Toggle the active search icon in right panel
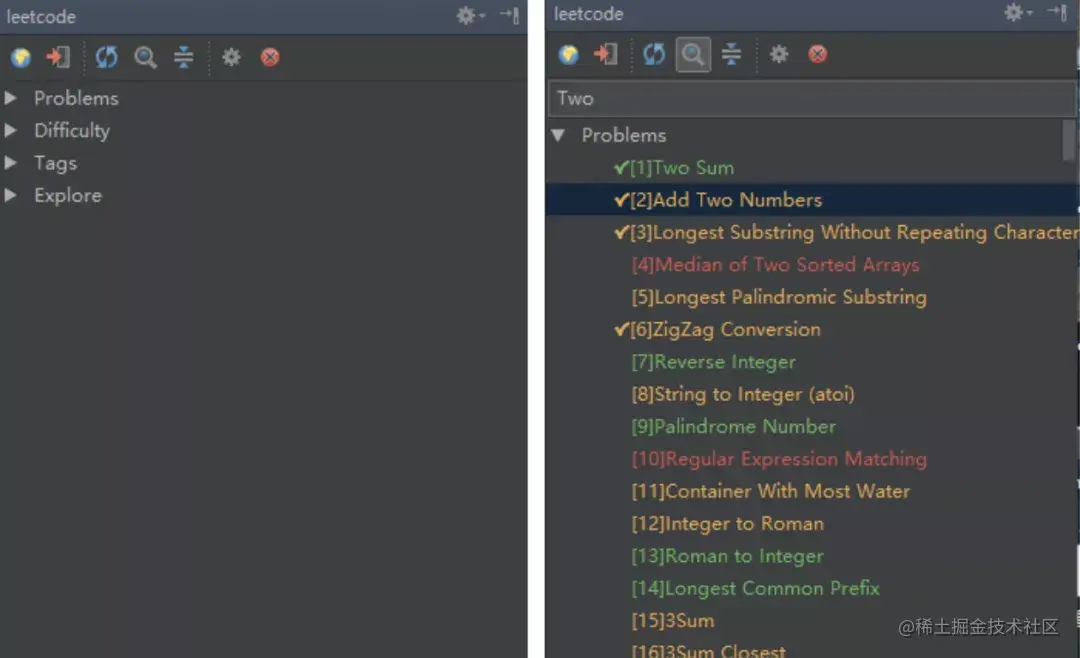Screen dimensions: 1080x658 [x=693, y=55]
